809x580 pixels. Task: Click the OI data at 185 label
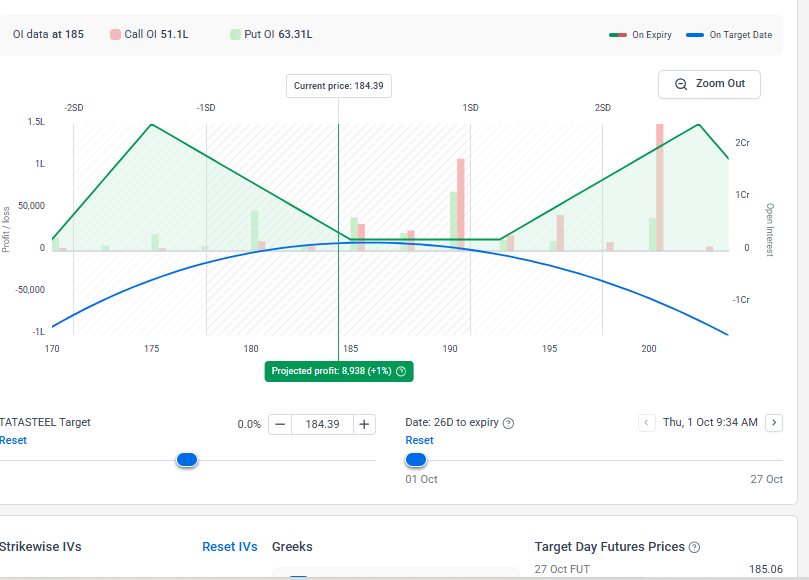[x=48, y=35]
